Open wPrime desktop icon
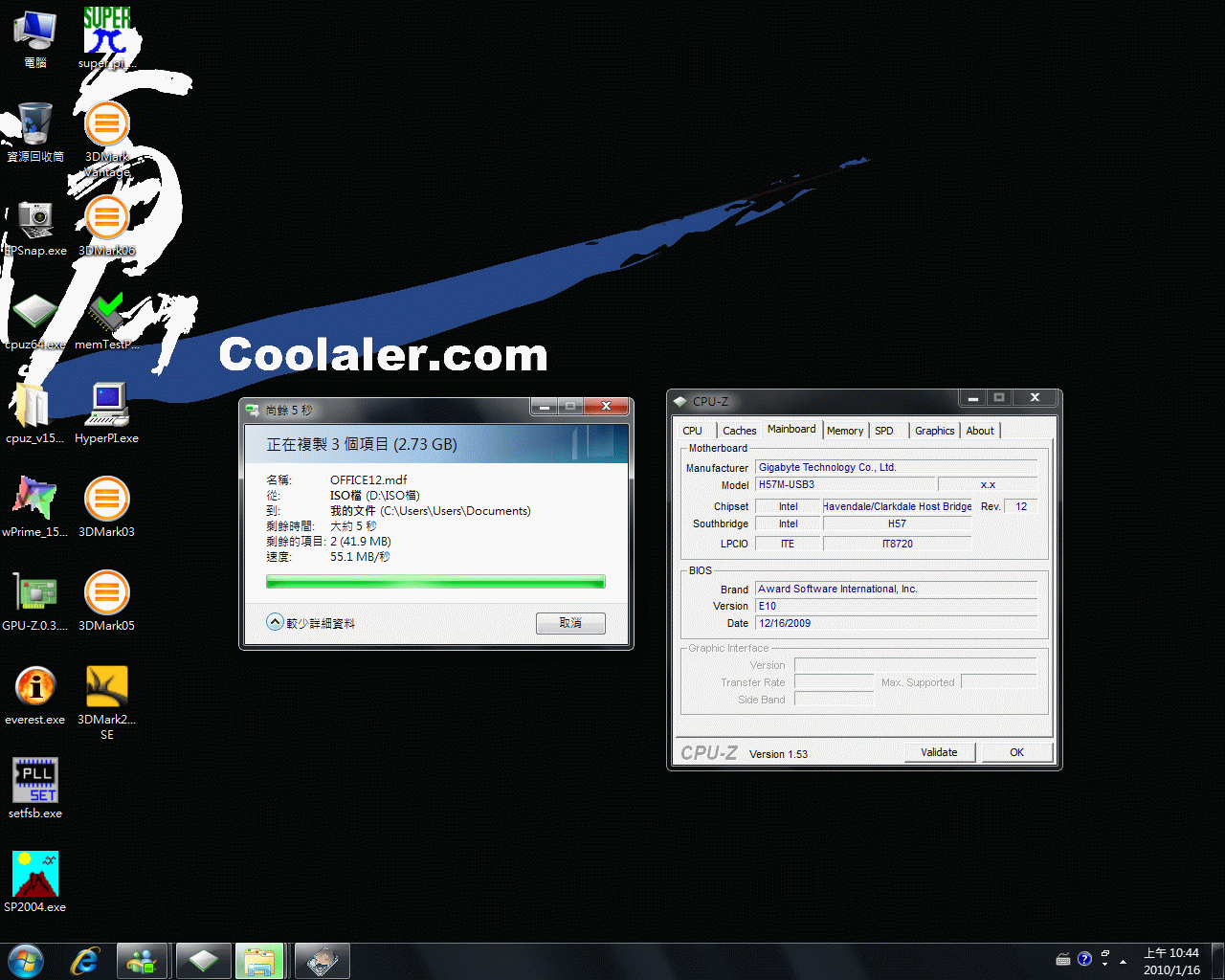The height and width of the screenshot is (980, 1225). (35, 507)
